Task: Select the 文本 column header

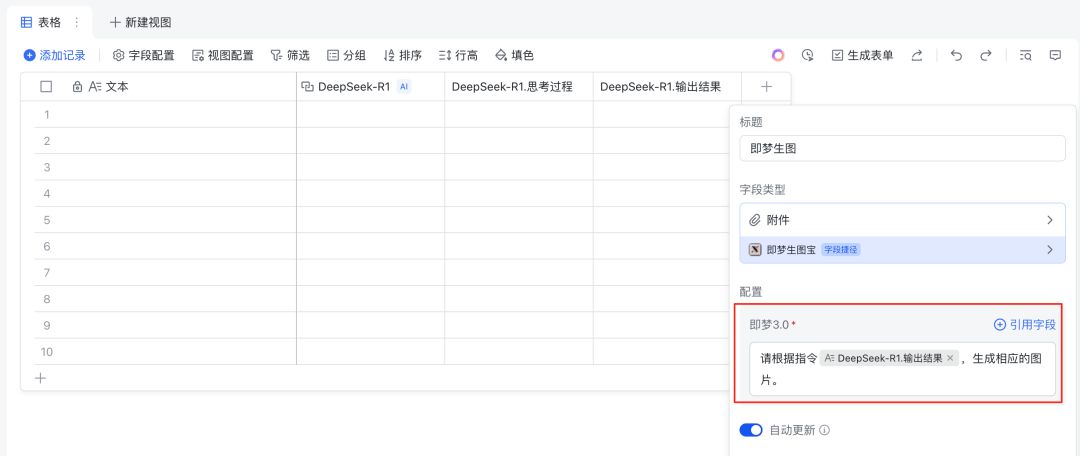Action: point(165,87)
